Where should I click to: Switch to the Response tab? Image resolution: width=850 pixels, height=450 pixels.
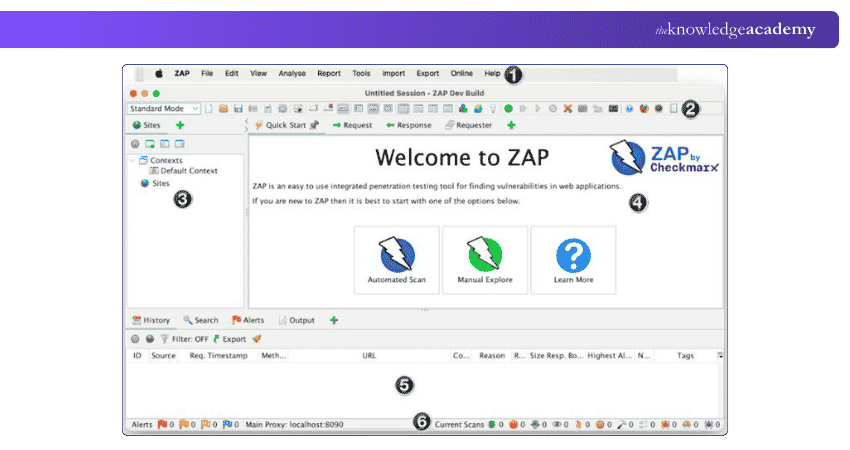[409, 125]
